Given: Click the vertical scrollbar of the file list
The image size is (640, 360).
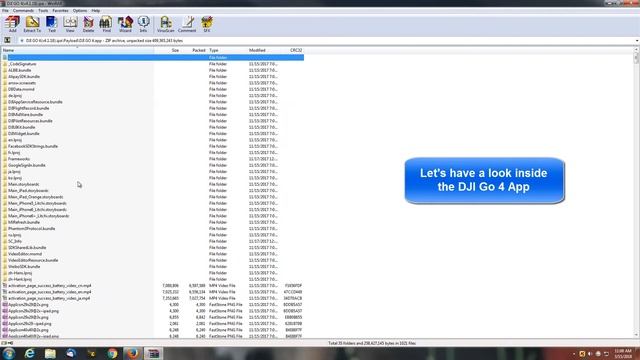Looking at the screenshot, I should (x=636, y=192).
